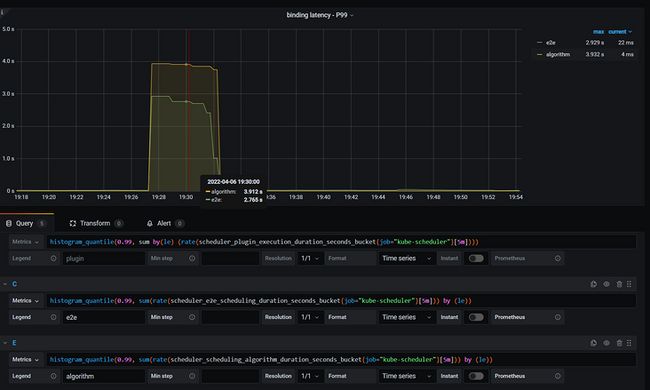Screen dimensions: 650x390
Task: Click the Min step input in query E
Action: 230,376
